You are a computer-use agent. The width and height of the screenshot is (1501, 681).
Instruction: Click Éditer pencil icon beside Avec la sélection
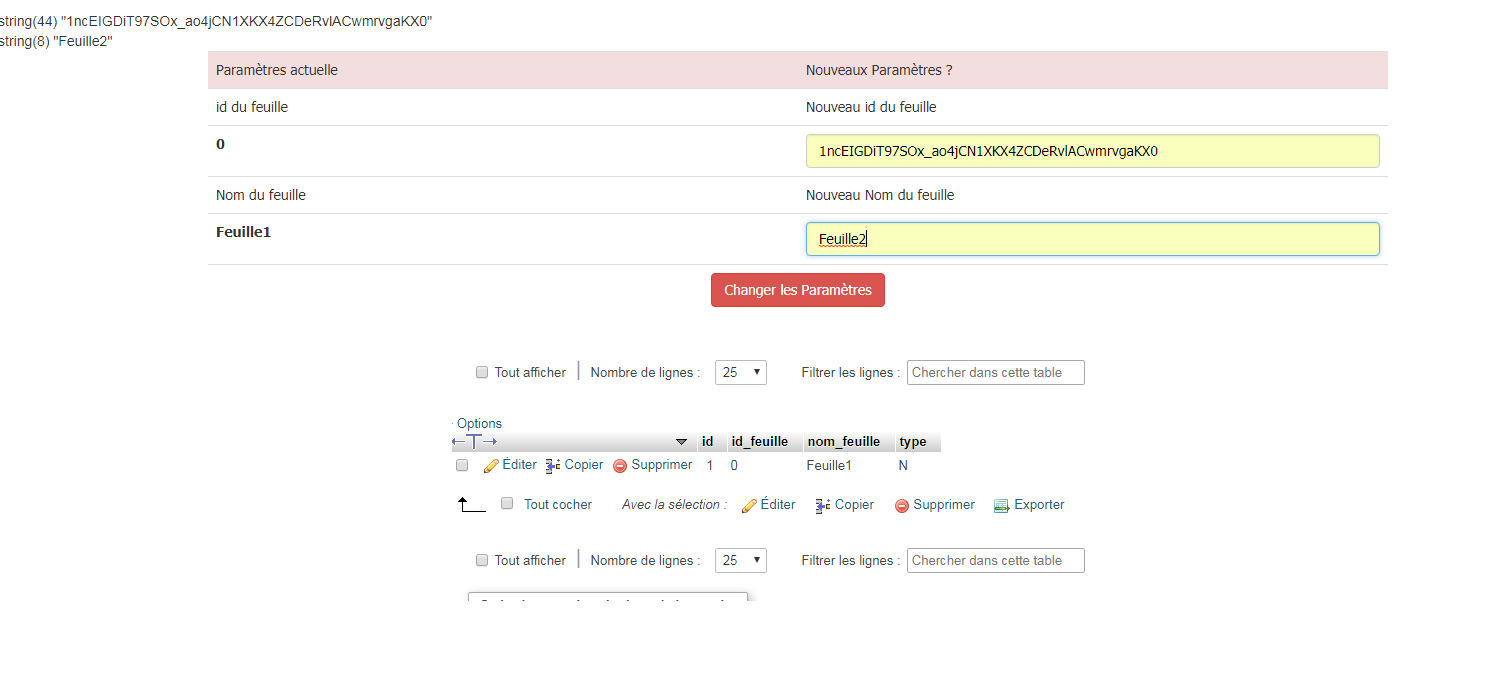point(749,506)
